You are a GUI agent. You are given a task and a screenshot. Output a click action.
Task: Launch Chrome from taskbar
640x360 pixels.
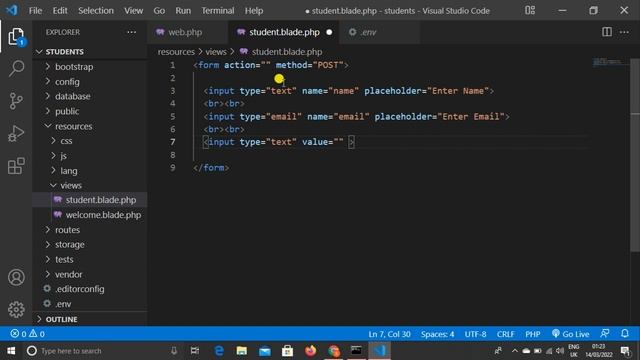click(x=333, y=351)
